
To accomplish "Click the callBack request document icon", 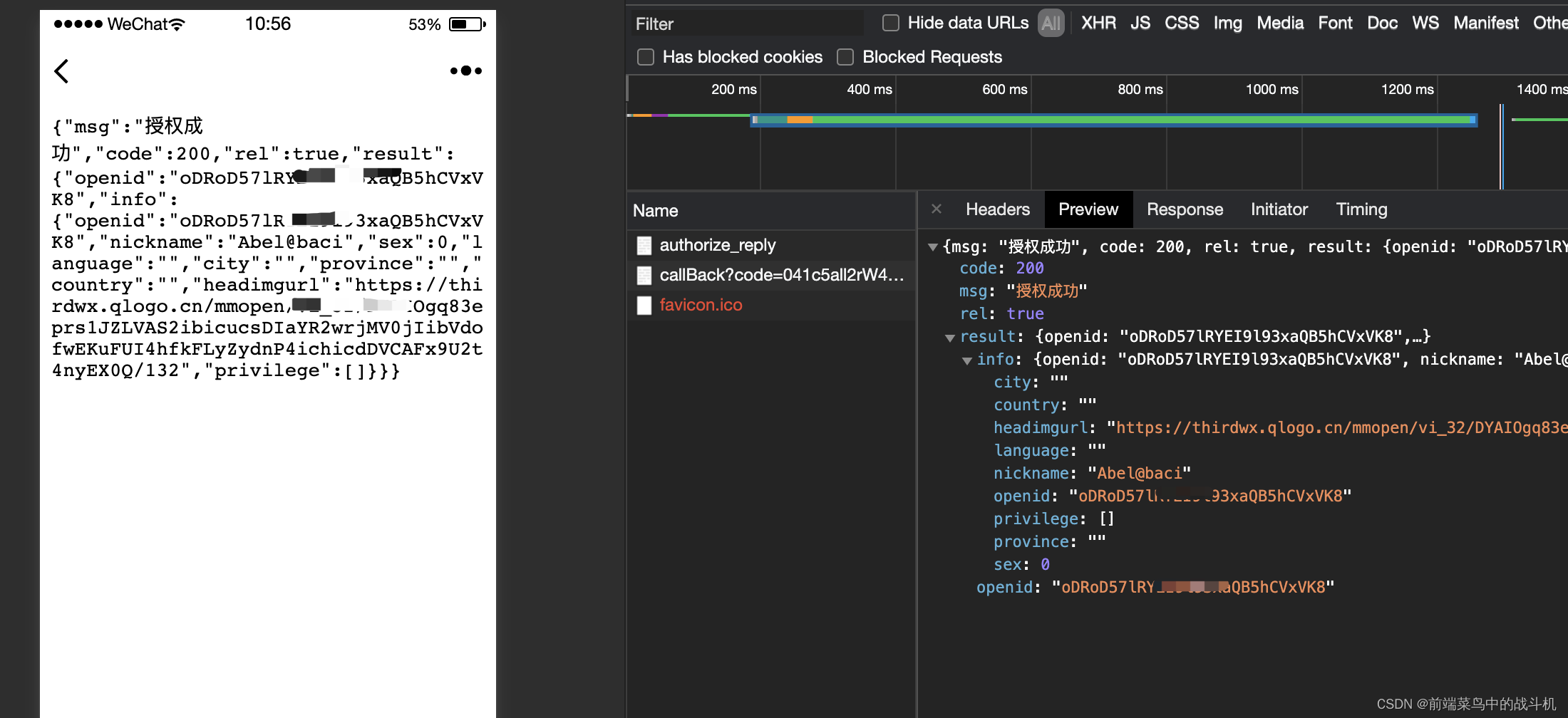I will pos(644,276).
